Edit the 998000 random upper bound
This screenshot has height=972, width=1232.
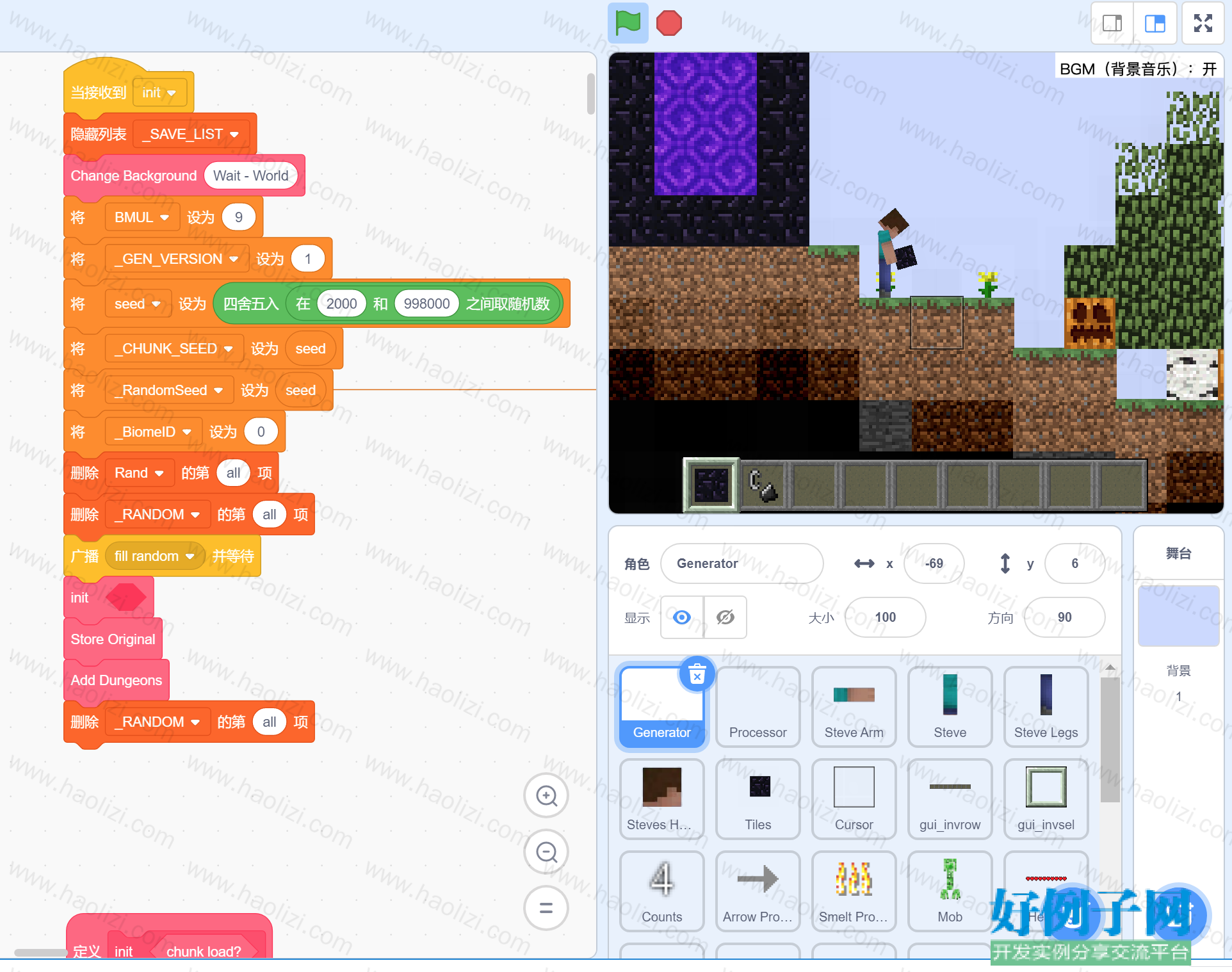[x=426, y=304]
